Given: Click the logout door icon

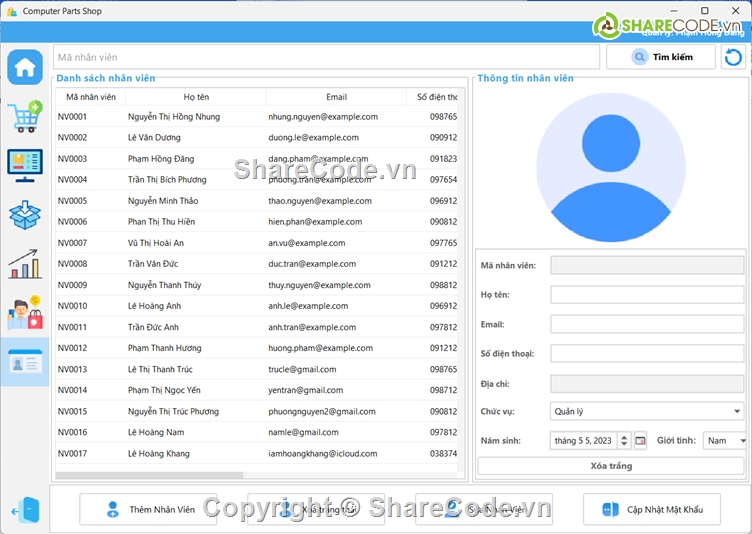Looking at the screenshot, I should pyautogui.click(x=25, y=510).
